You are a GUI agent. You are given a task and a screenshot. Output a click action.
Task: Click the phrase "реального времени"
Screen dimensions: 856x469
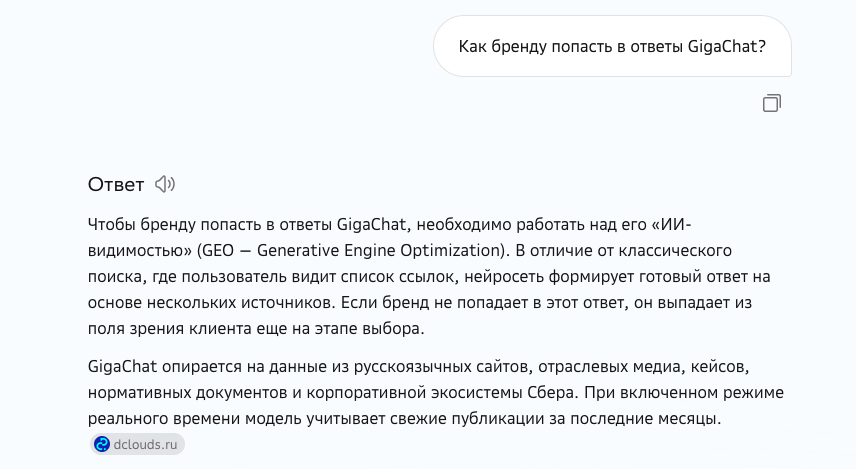[164, 419]
